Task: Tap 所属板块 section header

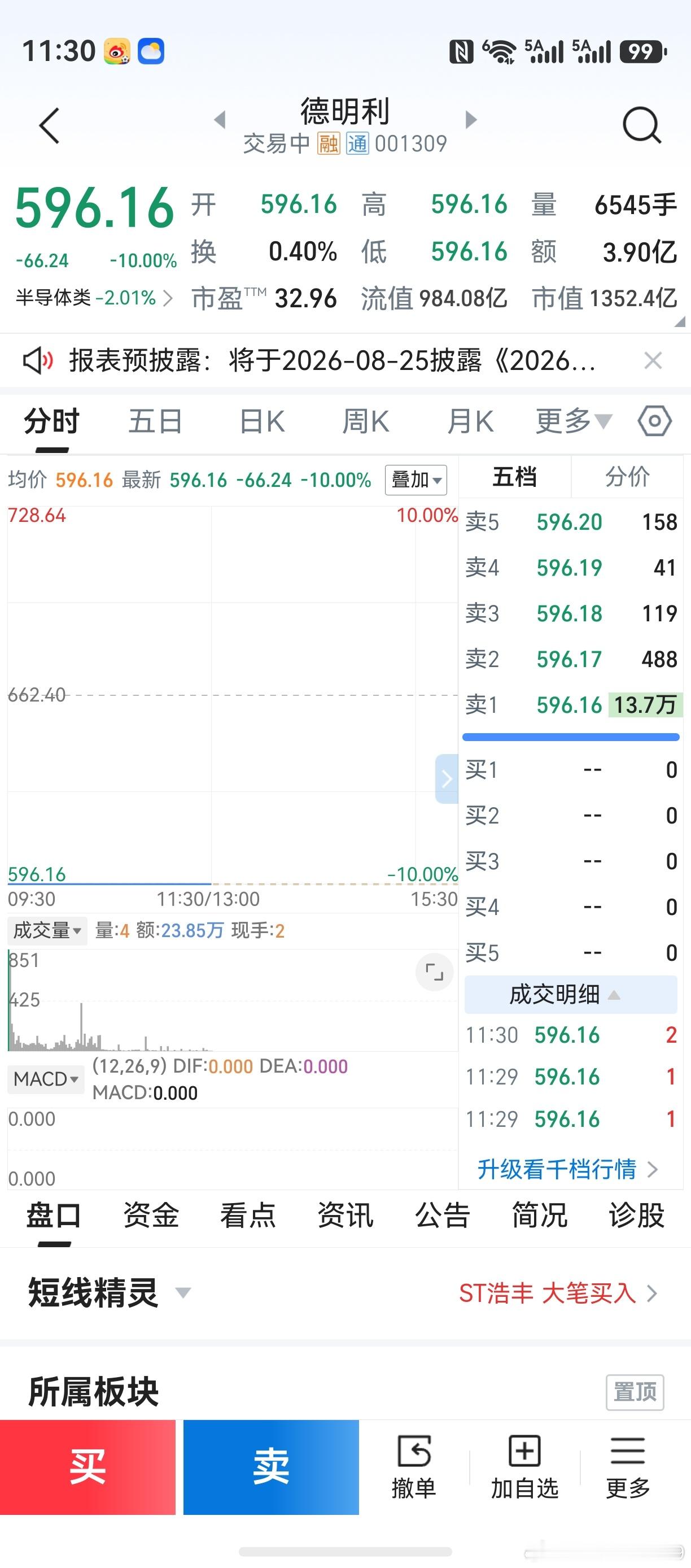Action: [94, 1391]
